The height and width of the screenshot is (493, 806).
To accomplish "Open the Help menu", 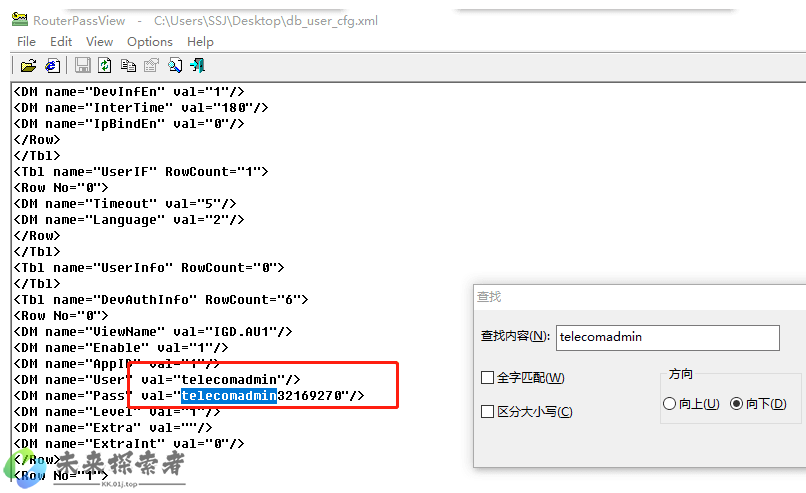I will coord(200,42).
